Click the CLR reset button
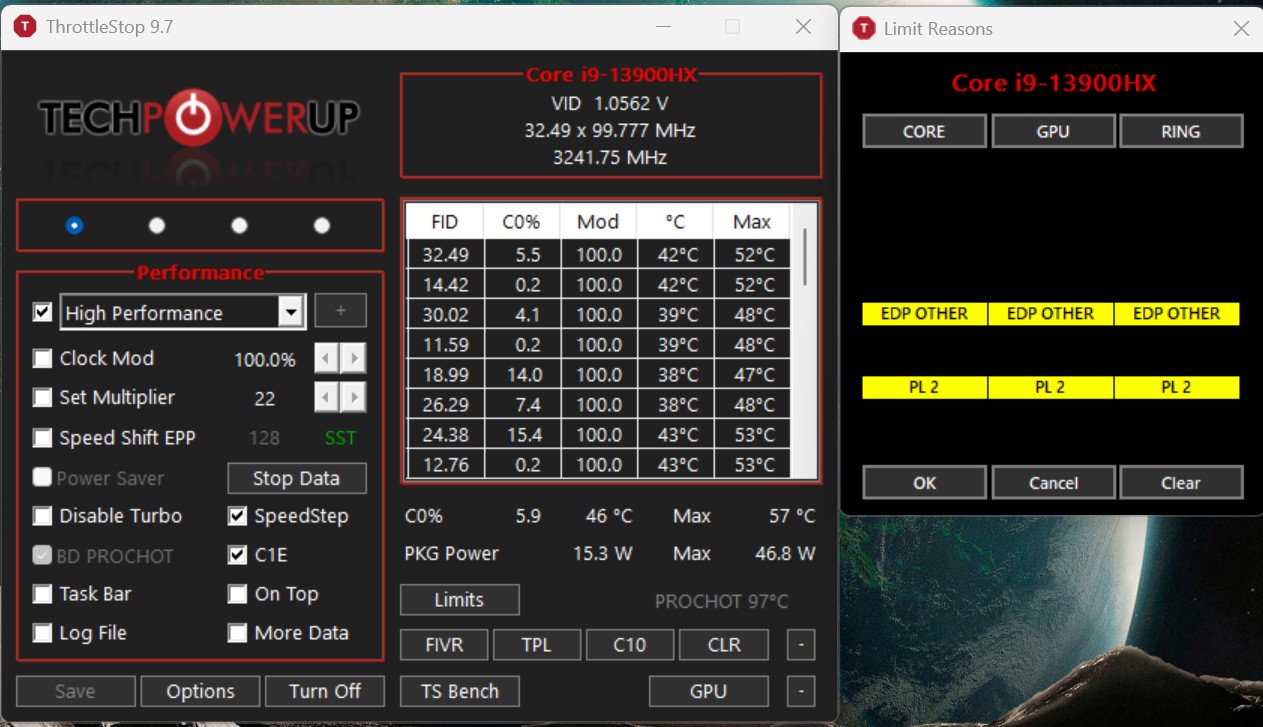Viewport: 1263px width, 727px height. pos(724,645)
